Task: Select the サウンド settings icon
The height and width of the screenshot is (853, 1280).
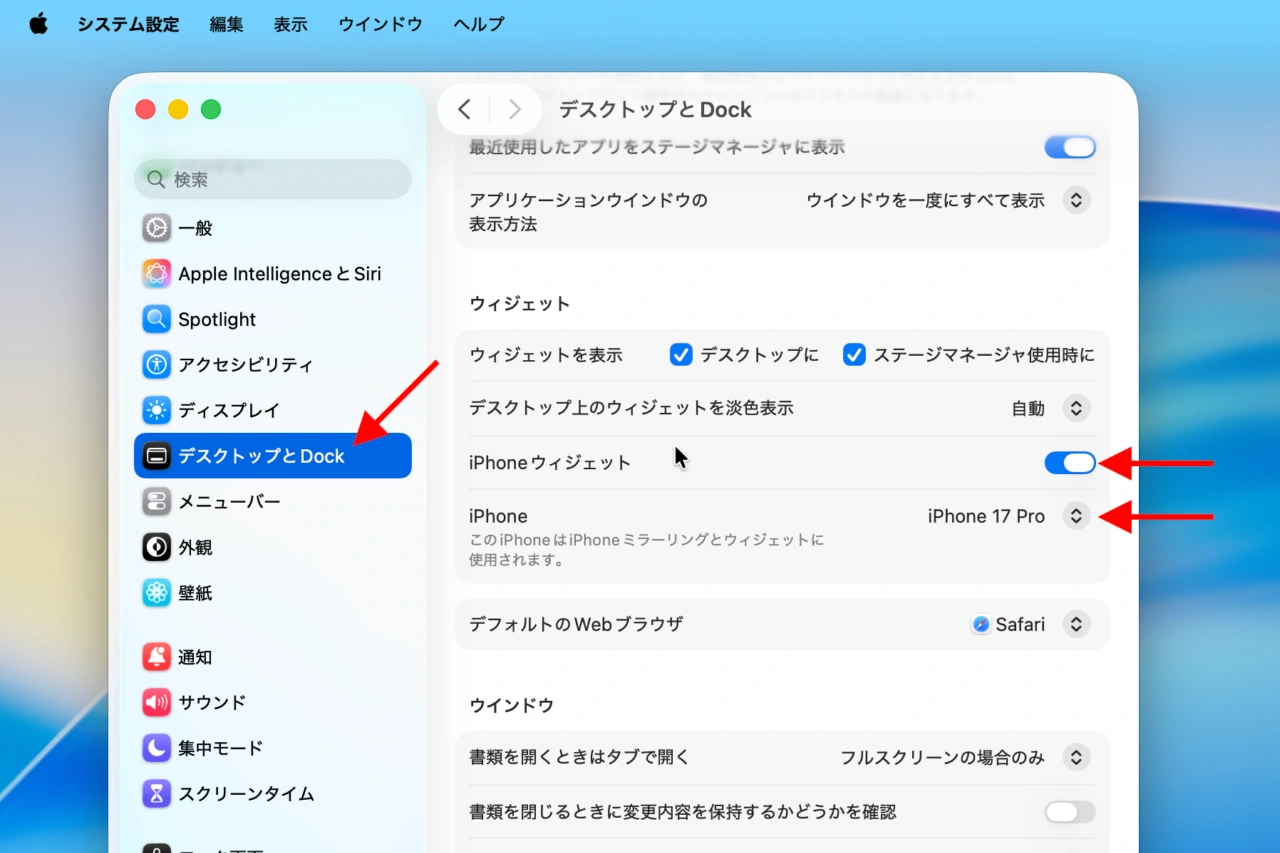Action: tap(156, 702)
